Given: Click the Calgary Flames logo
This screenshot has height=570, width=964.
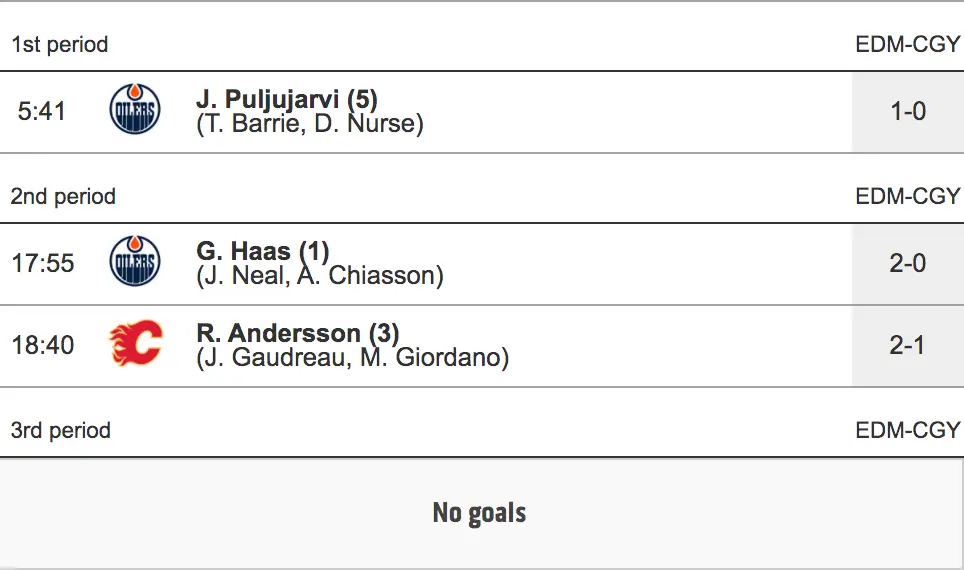Looking at the screenshot, I should [134, 344].
